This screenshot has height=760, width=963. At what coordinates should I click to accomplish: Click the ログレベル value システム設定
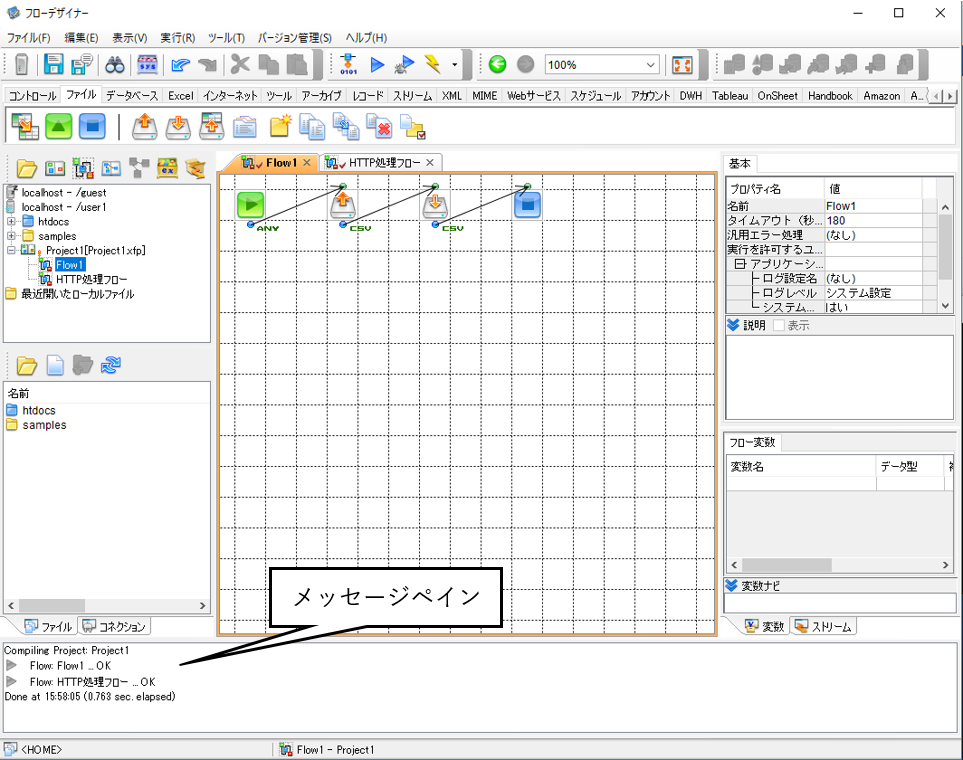point(873,292)
